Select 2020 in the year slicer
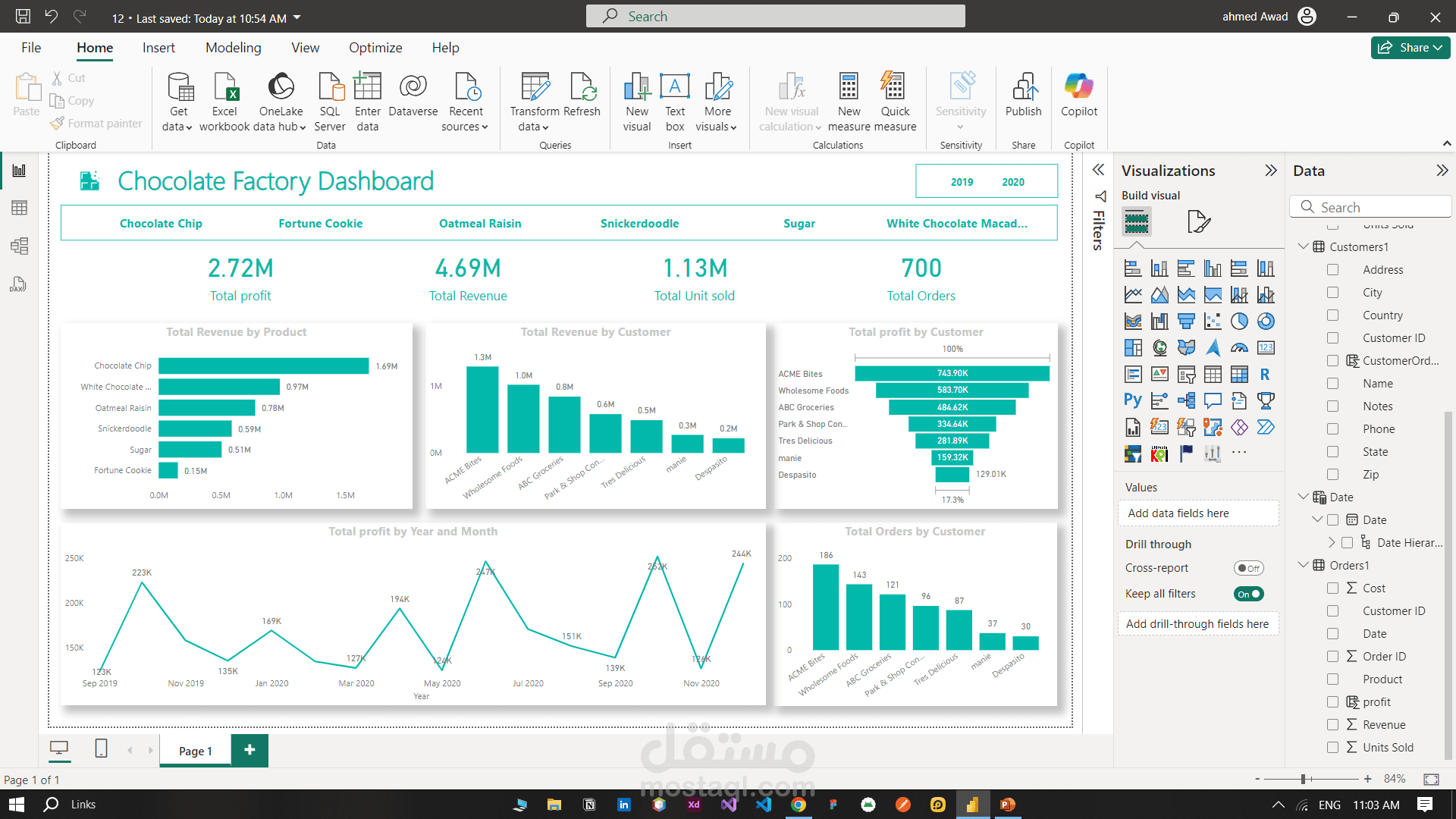This screenshot has height=819, width=1456. tap(1013, 181)
